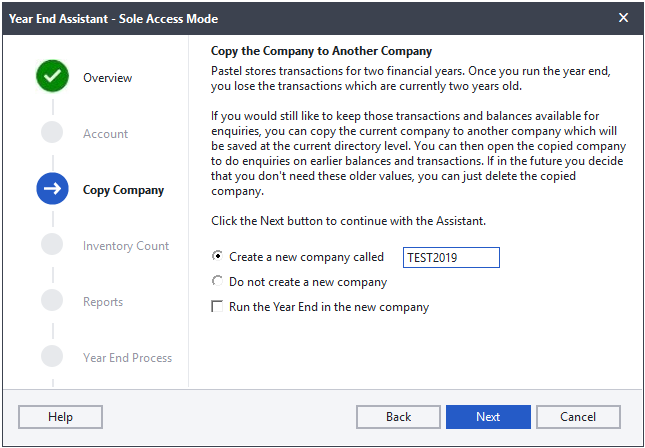Open the Overview step label

(108, 78)
